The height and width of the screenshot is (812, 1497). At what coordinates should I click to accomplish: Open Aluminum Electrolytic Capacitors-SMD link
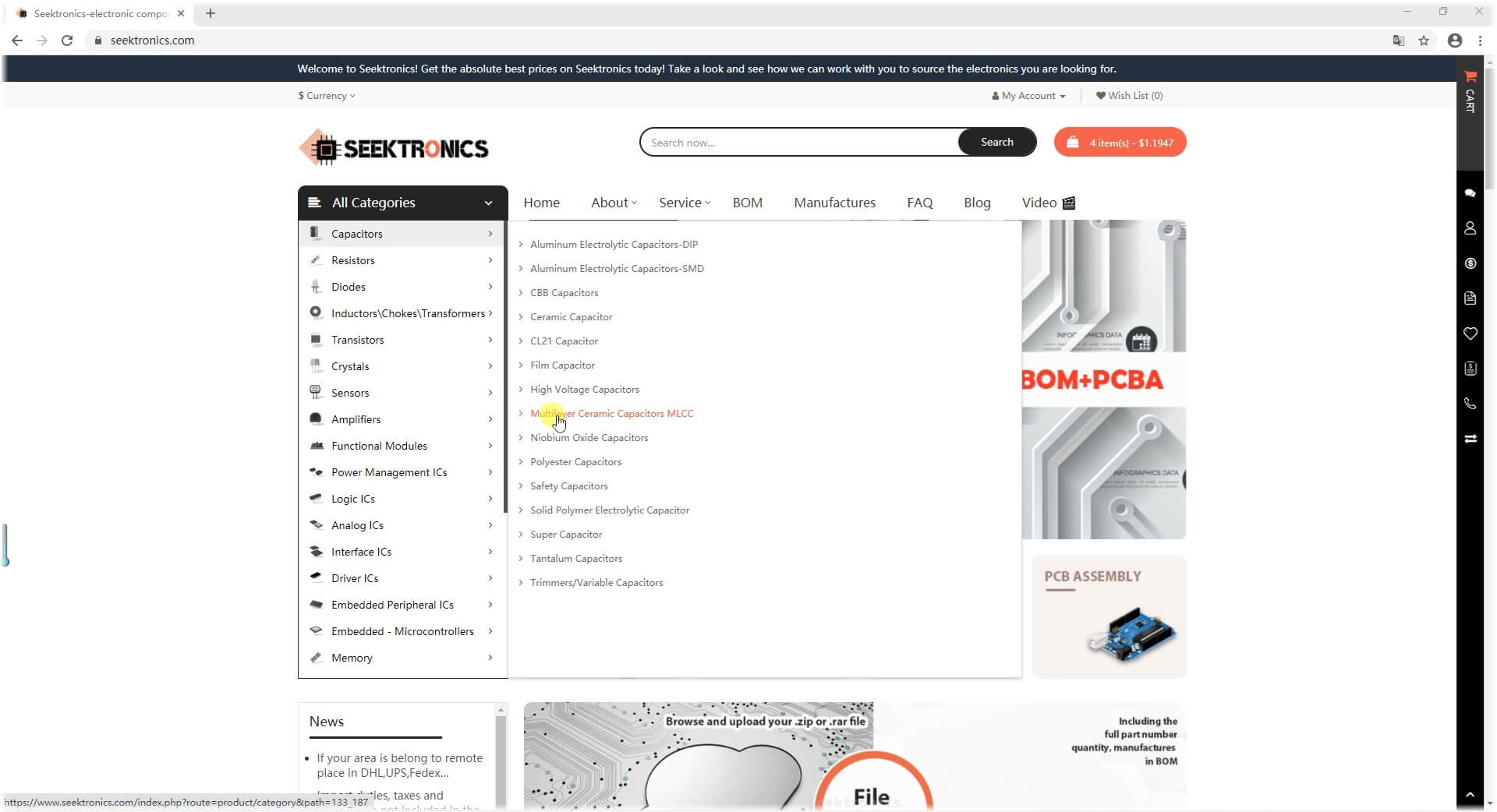(x=617, y=269)
